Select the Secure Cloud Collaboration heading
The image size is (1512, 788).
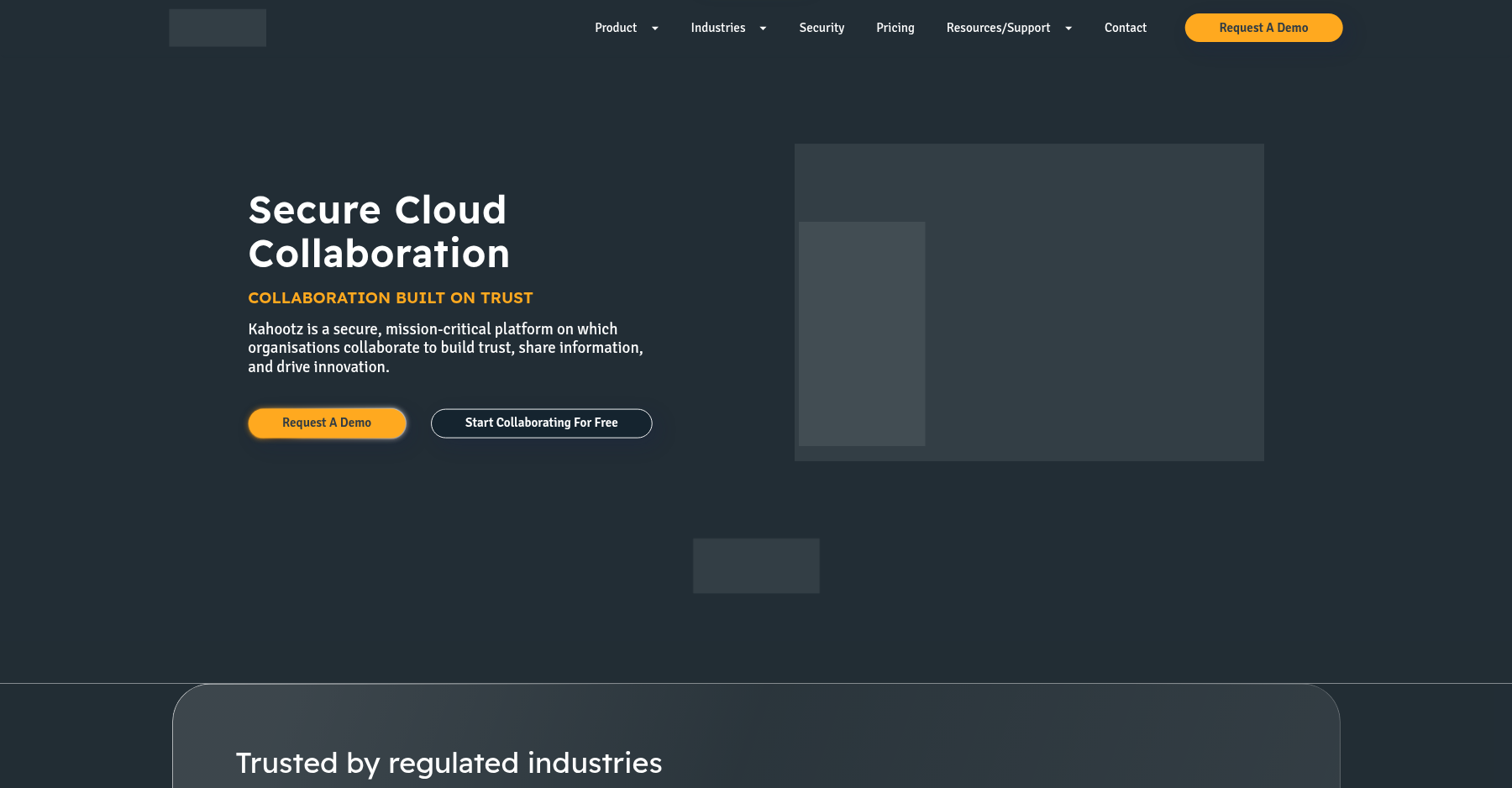pos(379,231)
